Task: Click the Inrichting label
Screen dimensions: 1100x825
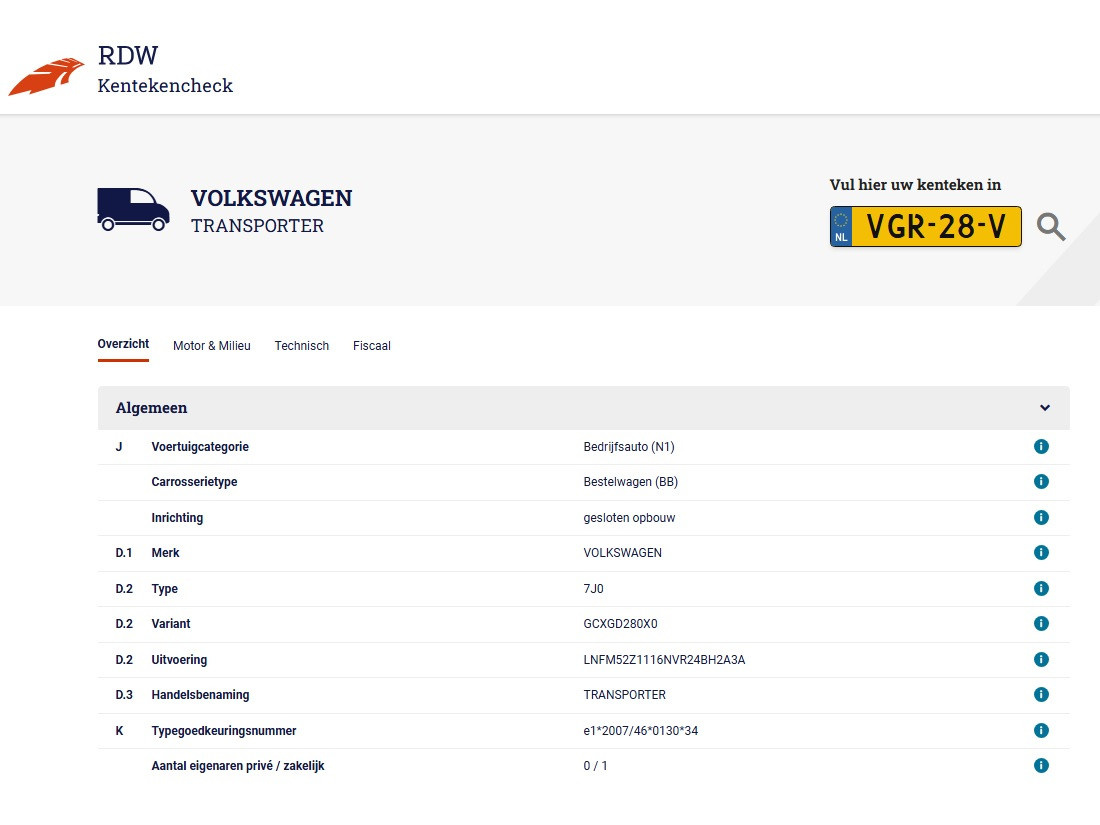Action: click(177, 518)
